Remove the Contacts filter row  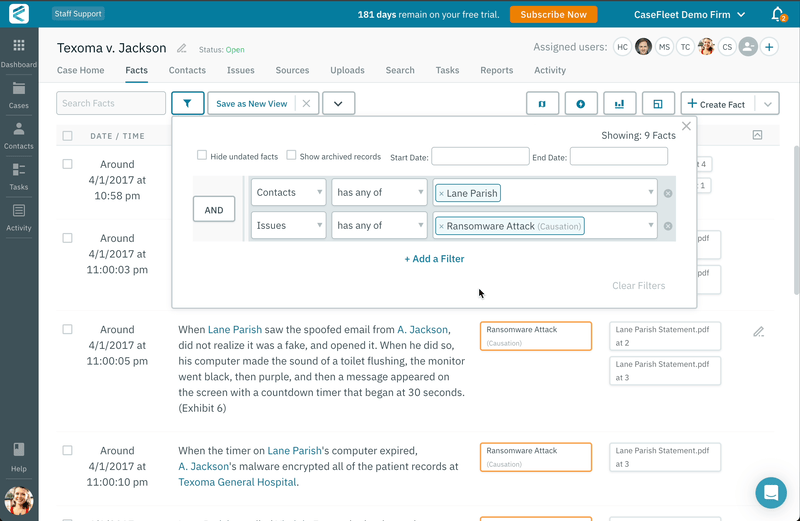pos(668,193)
